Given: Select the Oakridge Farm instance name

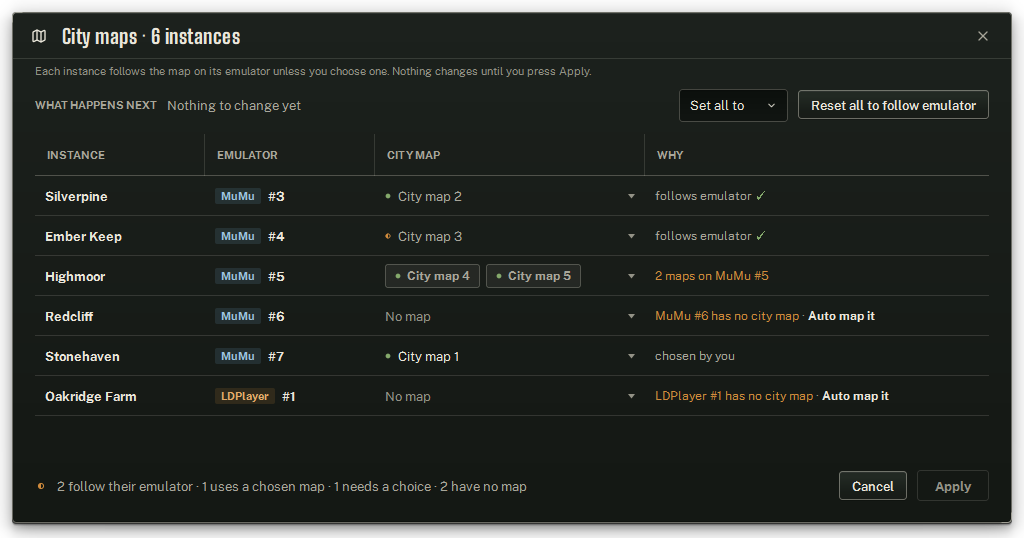Looking at the screenshot, I should click(91, 396).
